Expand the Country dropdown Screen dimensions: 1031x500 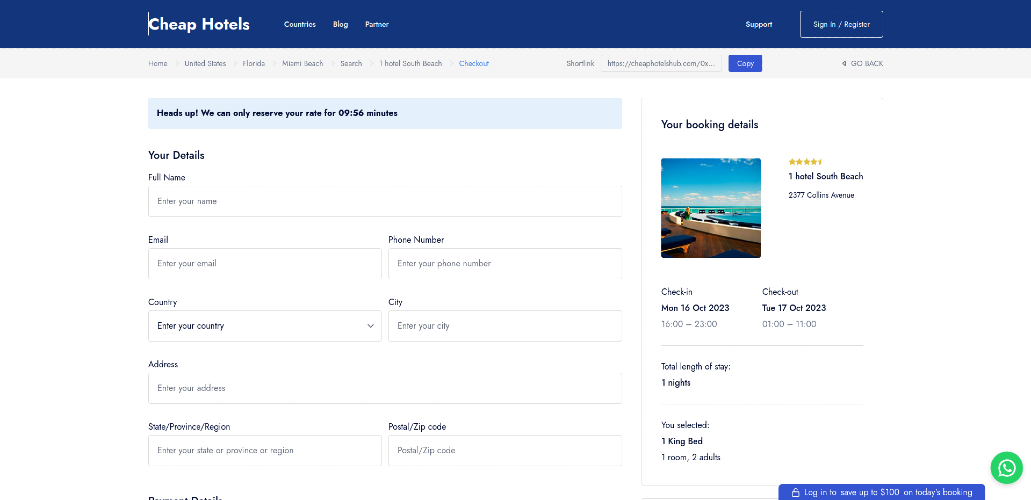coord(265,326)
